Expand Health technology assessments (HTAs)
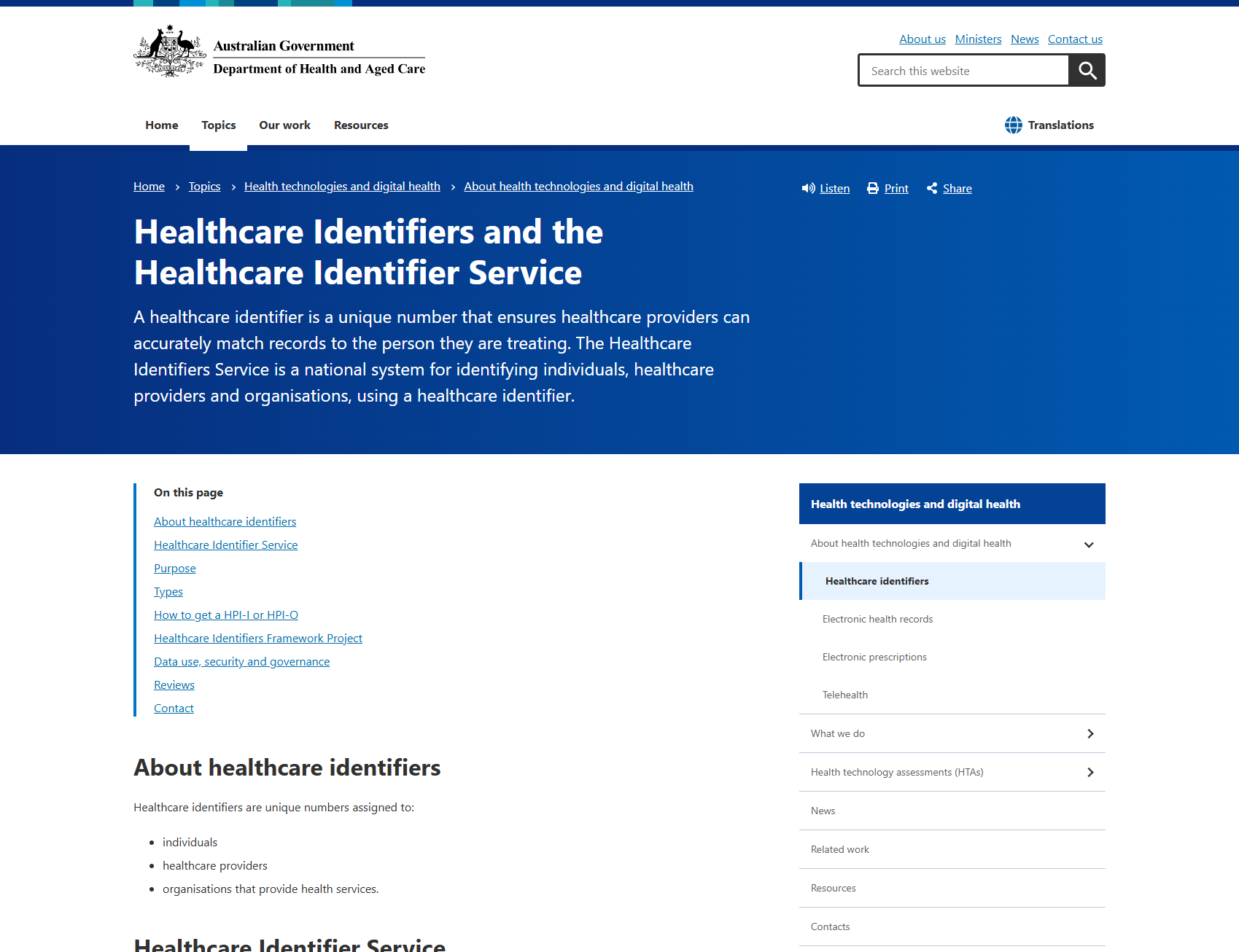This screenshot has width=1239, height=952. click(1091, 772)
